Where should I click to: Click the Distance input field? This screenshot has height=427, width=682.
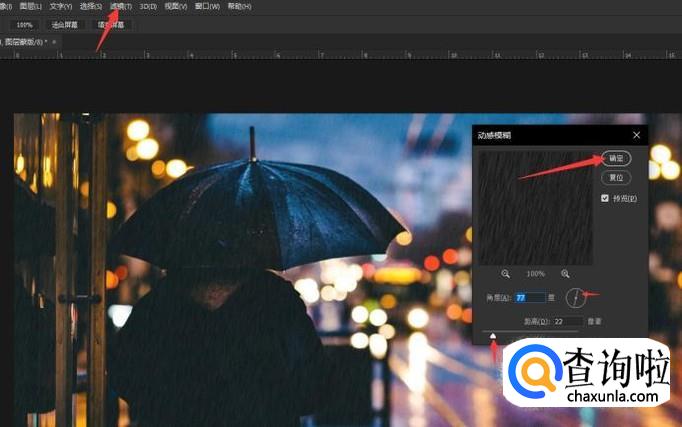pos(566,321)
